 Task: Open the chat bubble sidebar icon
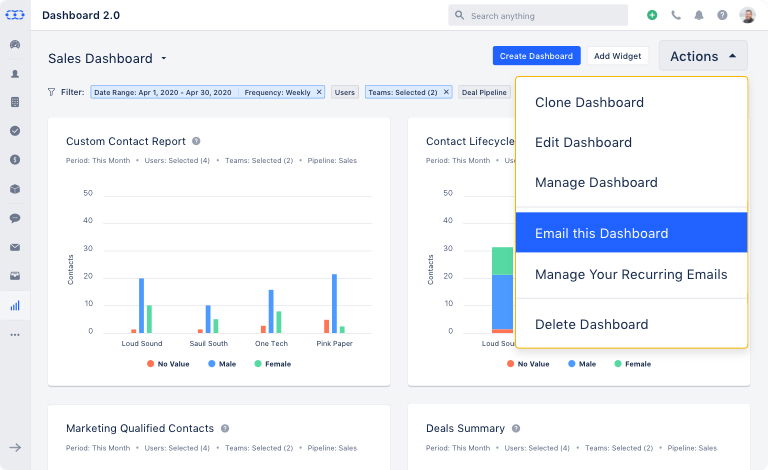coord(15,218)
